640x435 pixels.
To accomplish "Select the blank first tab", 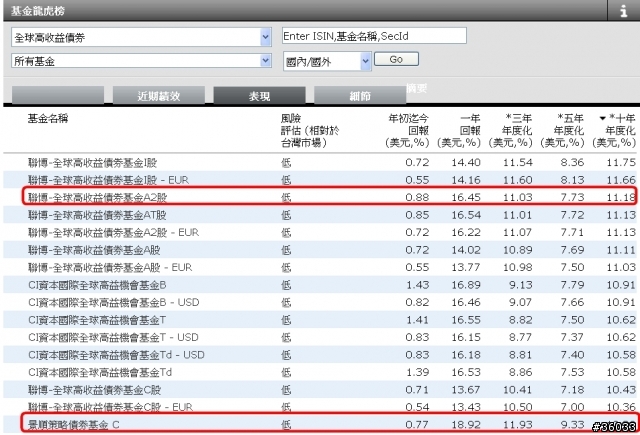I will [x=58, y=95].
